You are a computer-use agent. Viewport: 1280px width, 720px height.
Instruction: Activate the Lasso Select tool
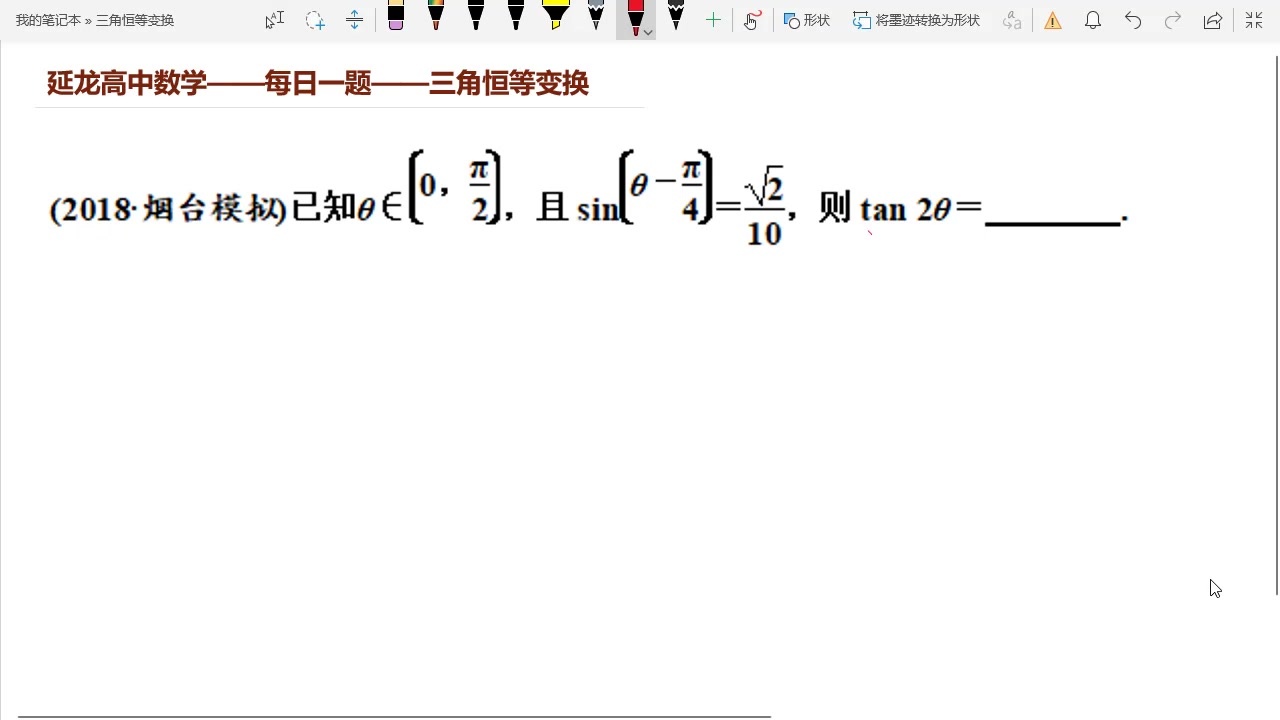coord(315,20)
